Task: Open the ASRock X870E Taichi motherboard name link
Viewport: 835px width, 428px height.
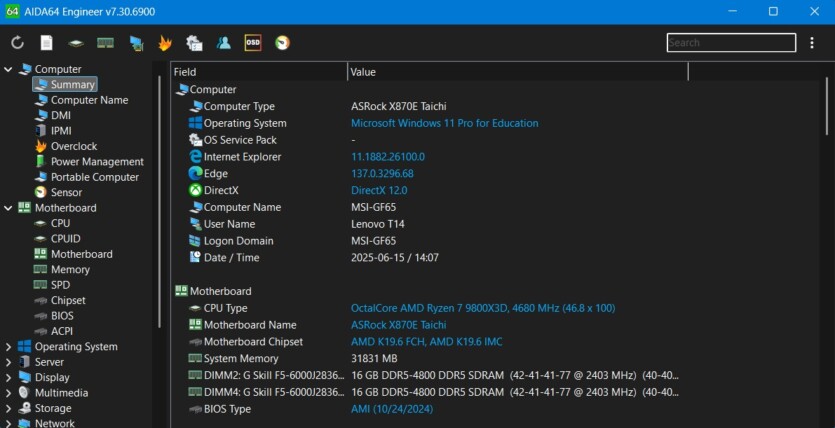Action: click(x=398, y=325)
